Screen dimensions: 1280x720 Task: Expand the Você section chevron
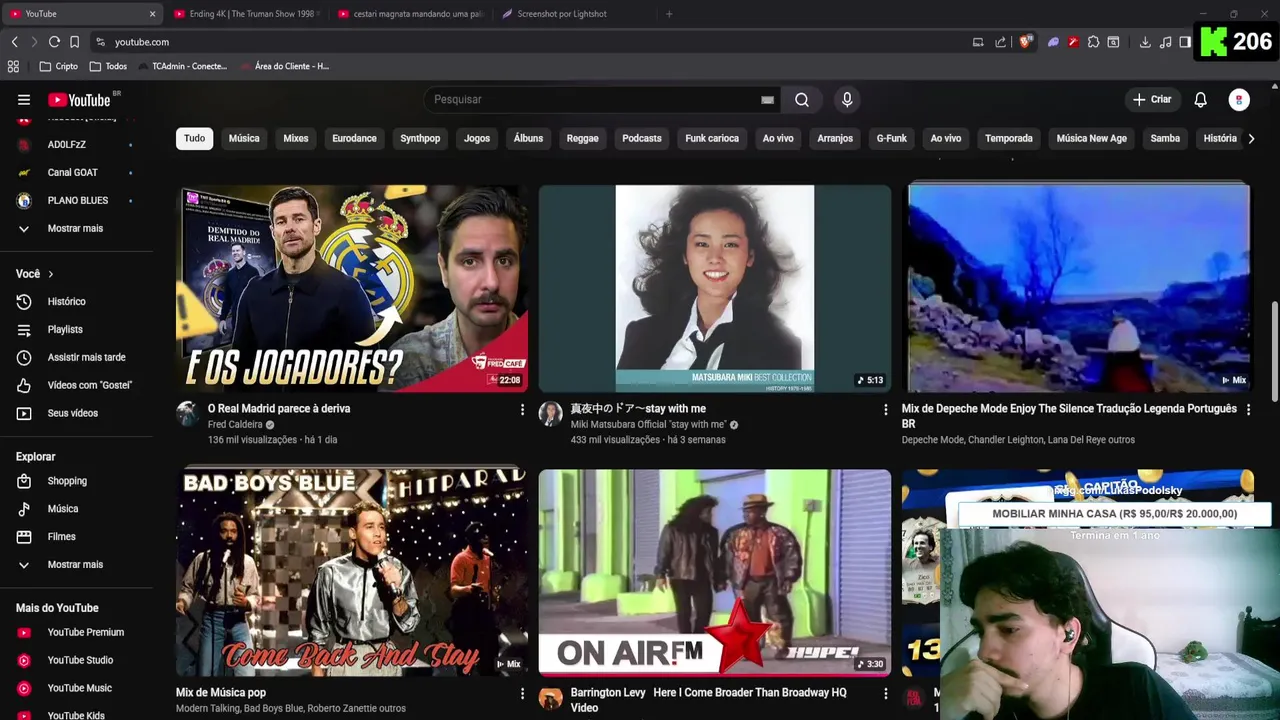51,274
